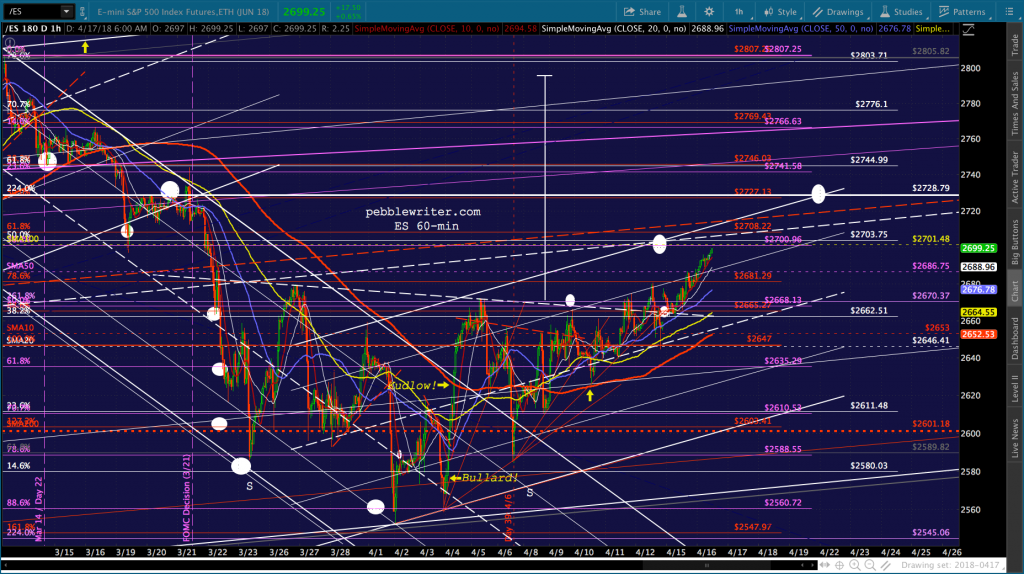Image resolution: width=1024 pixels, height=574 pixels.
Task: Open the 1h timeframe selector
Action: click(739, 12)
